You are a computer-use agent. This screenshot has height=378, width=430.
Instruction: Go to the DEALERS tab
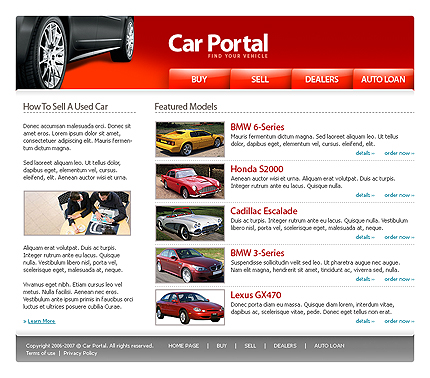pyautogui.click(x=322, y=79)
